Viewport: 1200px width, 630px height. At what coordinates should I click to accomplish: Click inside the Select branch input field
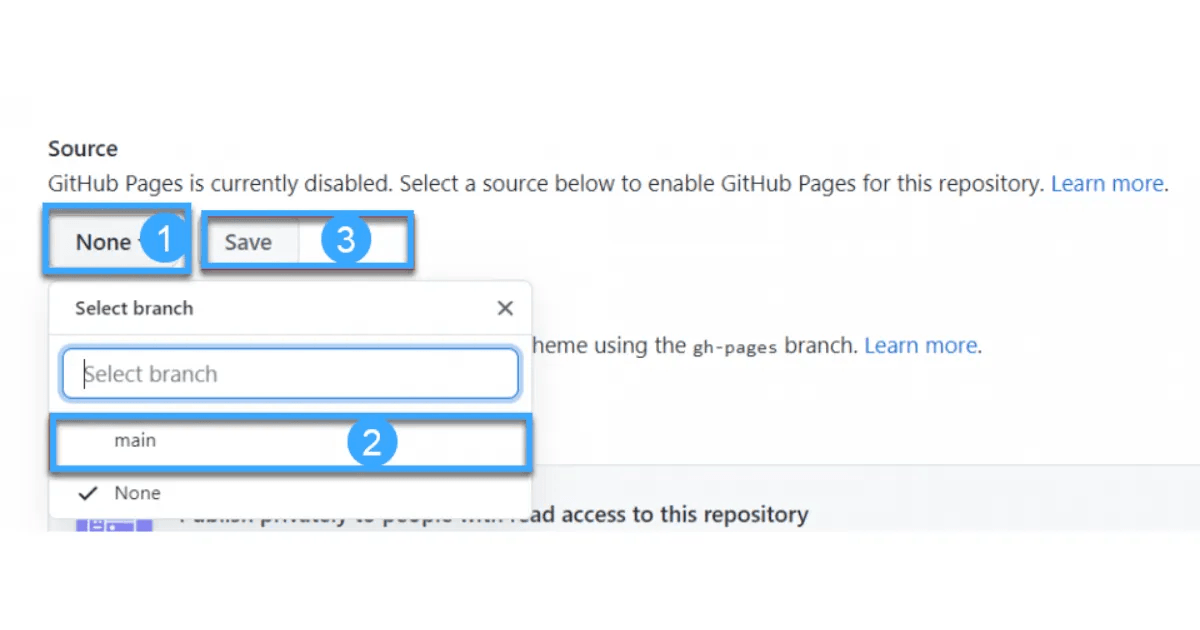(x=290, y=373)
